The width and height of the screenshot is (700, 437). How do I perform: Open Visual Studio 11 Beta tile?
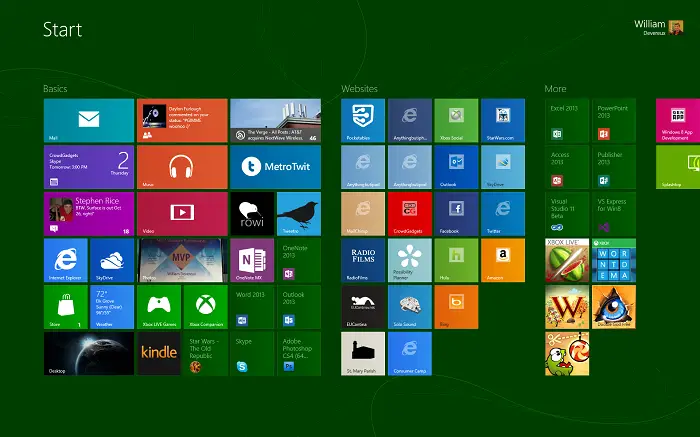click(x=567, y=214)
